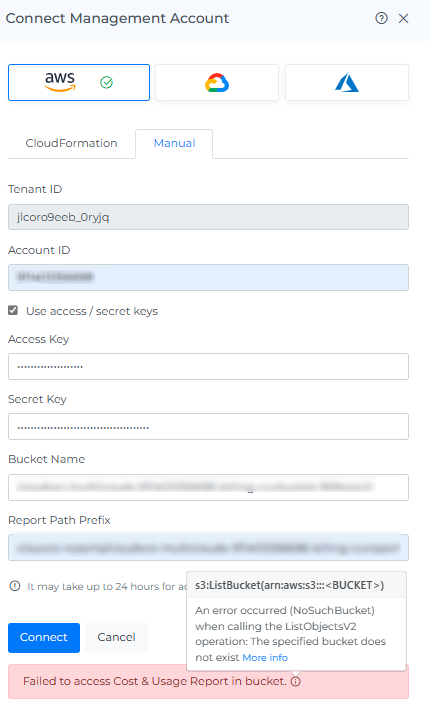Choose the Google Cloud provider tile
The height and width of the screenshot is (713, 430).
click(217, 82)
